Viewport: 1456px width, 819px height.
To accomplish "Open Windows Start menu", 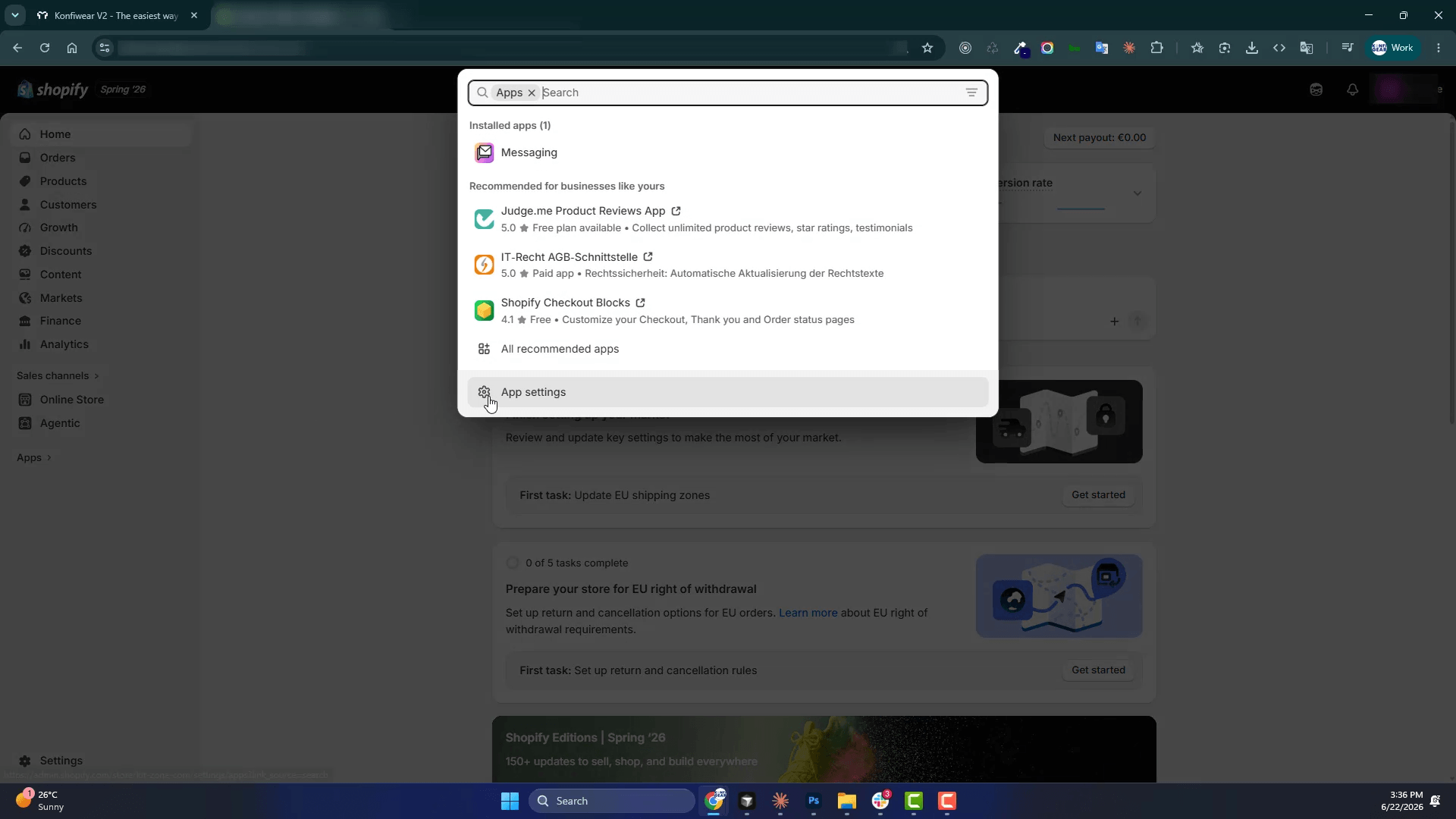I will coord(510,801).
